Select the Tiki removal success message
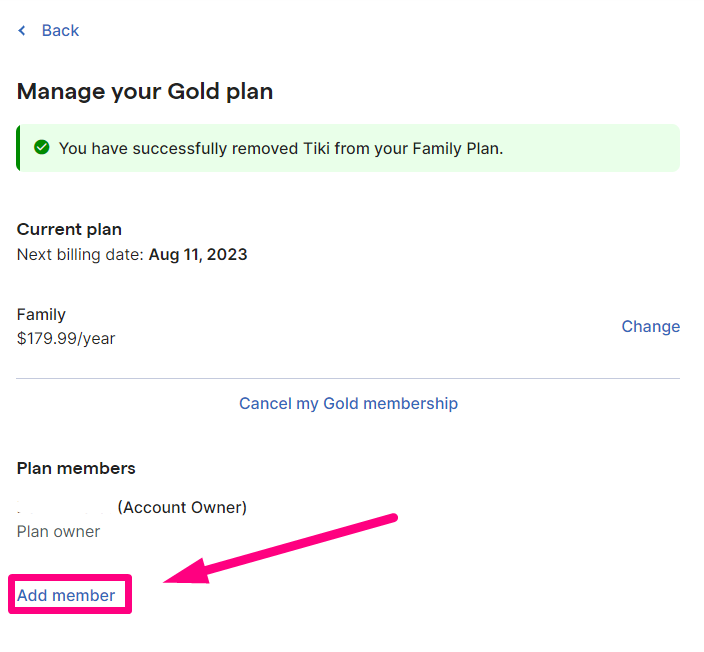 (281, 148)
